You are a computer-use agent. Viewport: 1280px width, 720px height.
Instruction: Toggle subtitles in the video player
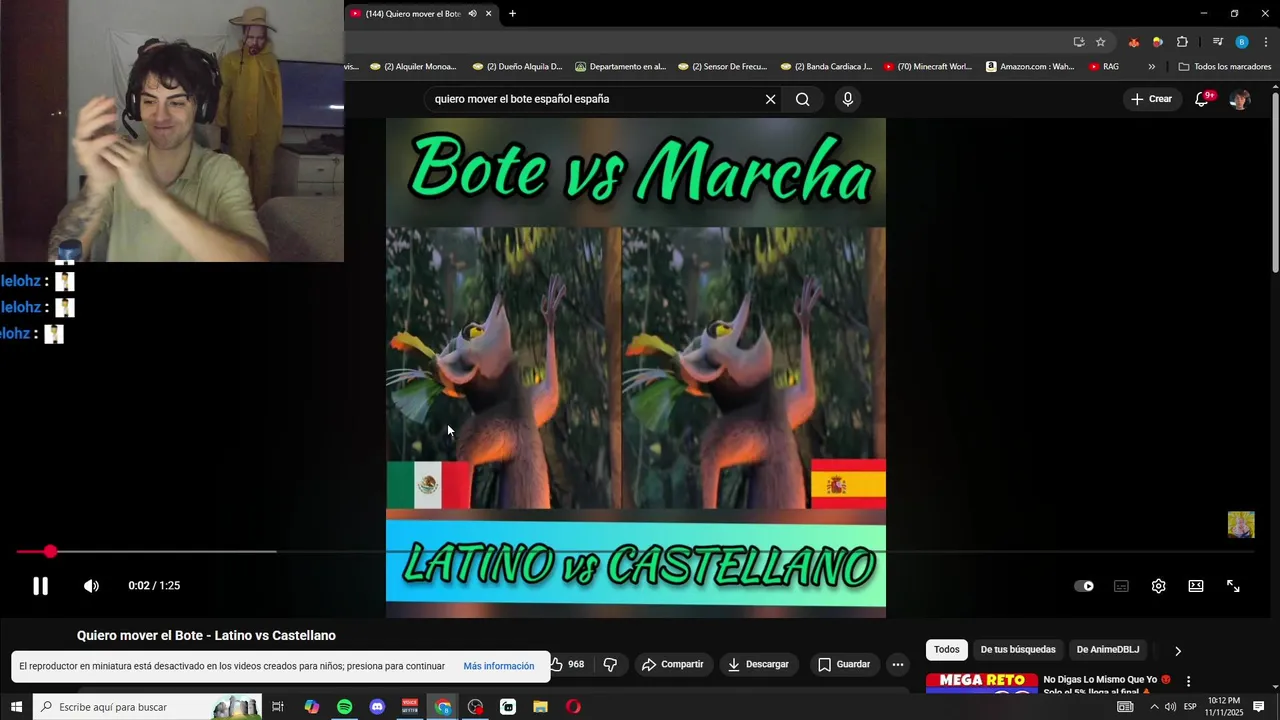tap(1121, 586)
